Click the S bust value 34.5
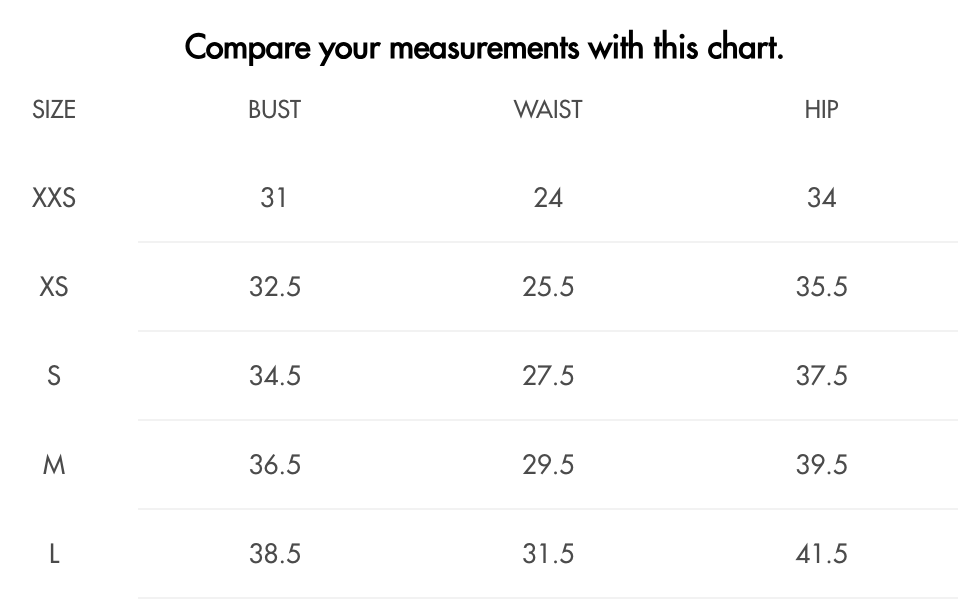The width and height of the screenshot is (960, 604). pyautogui.click(x=274, y=376)
